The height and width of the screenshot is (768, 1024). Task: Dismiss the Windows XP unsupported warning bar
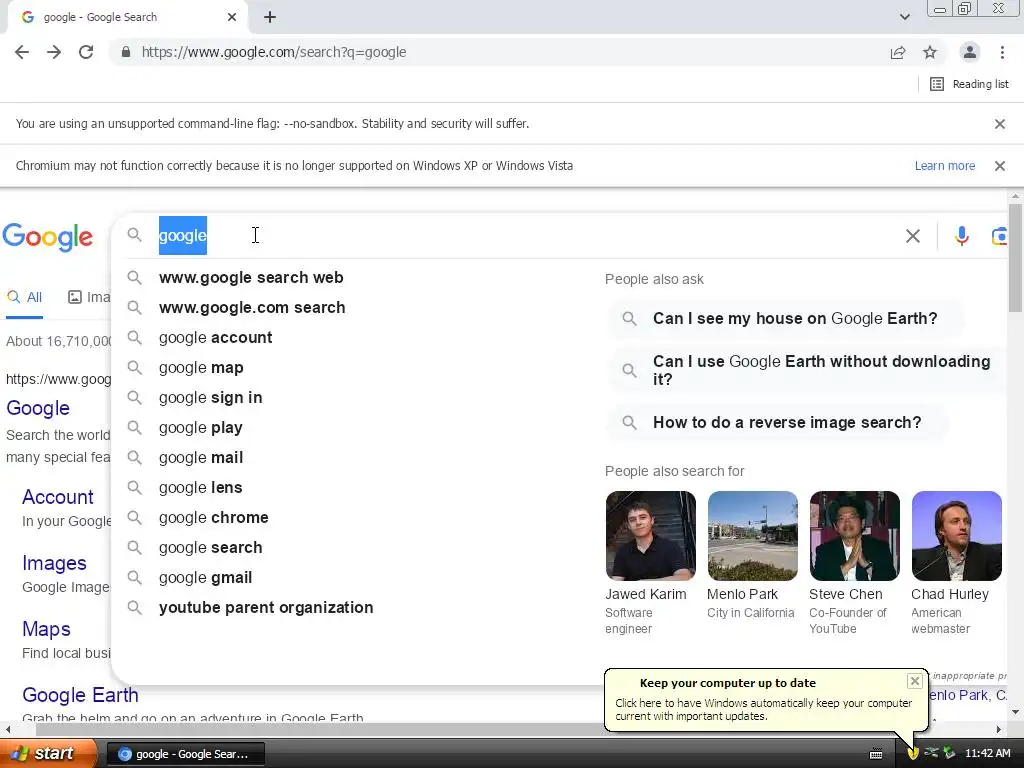point(999,166)
